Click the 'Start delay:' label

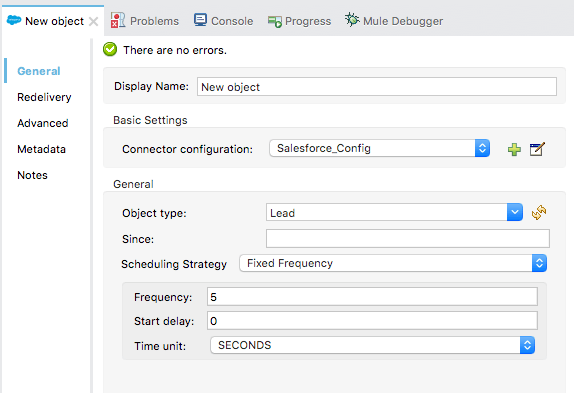[x=164, y=321]
